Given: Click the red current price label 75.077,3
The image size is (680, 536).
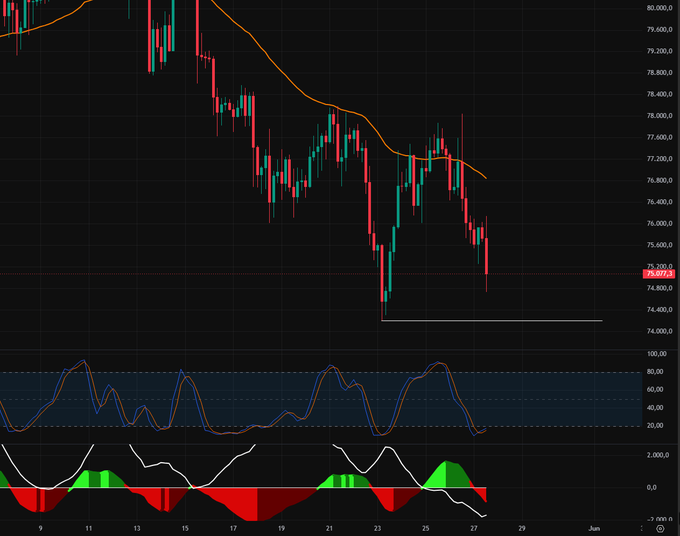Looking at the screenshot, I should coord(659,274).
